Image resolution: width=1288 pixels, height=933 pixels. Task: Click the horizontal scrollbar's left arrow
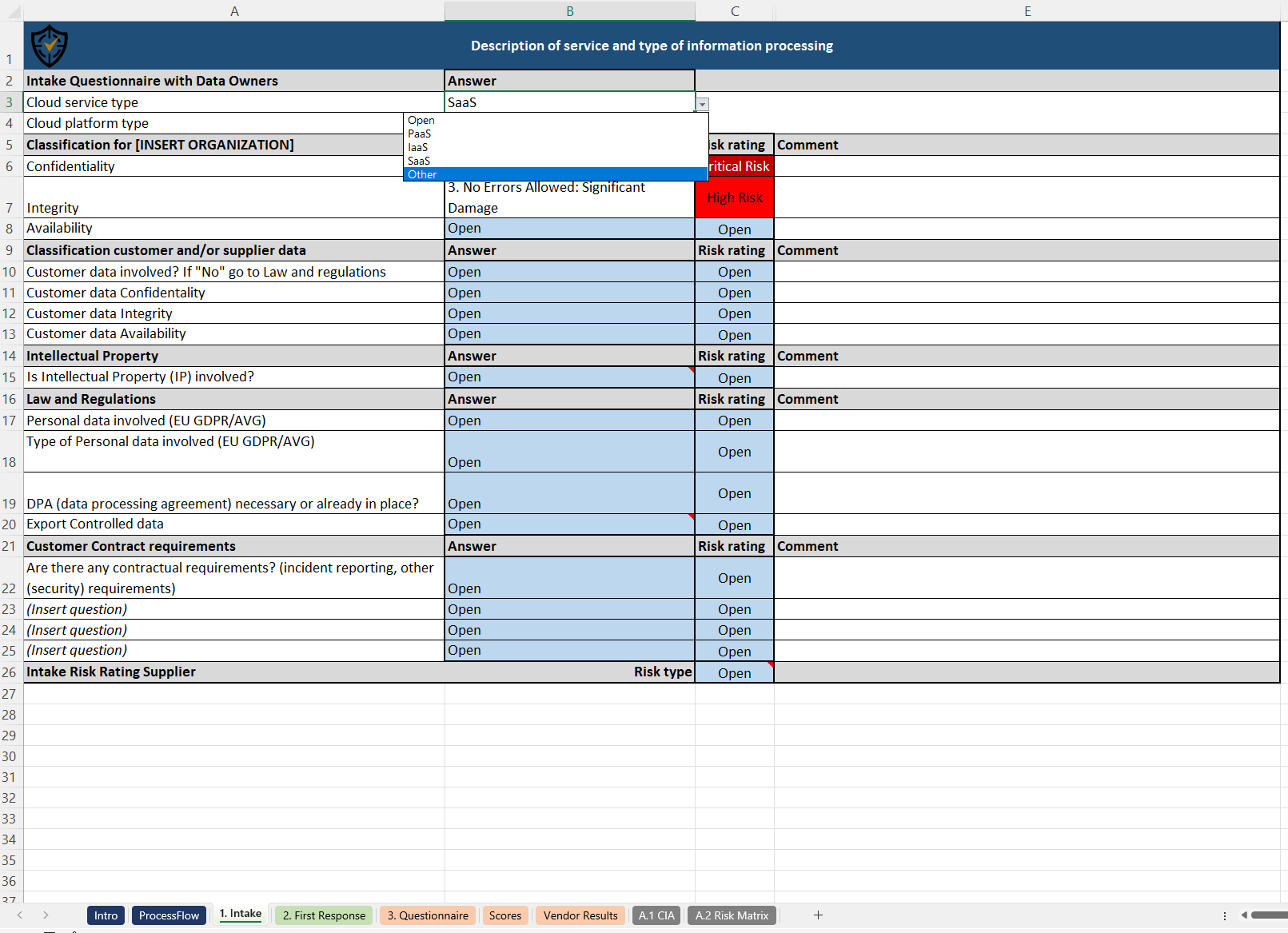(x=1244, y=915)
